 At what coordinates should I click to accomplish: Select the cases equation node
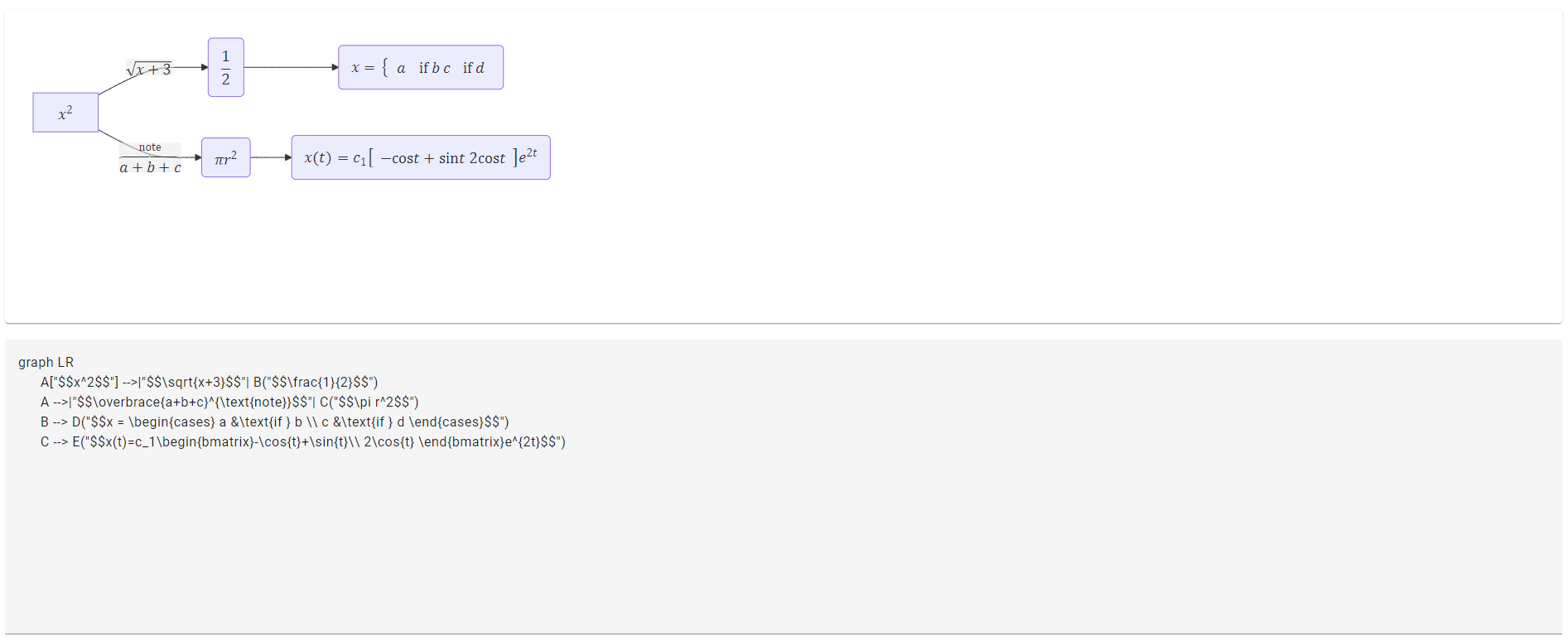click(x=421, y=67)
